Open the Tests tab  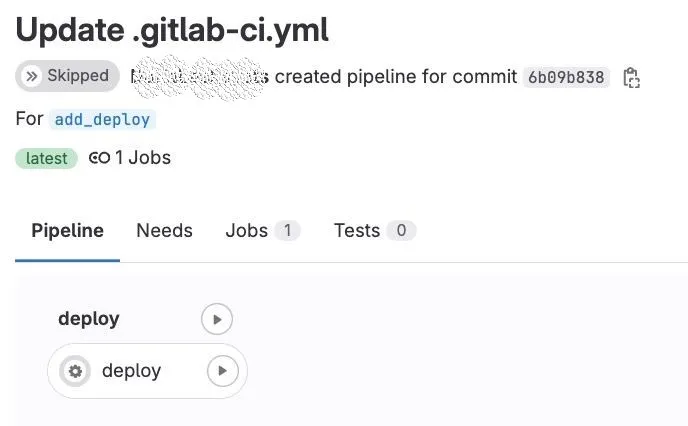357,231
